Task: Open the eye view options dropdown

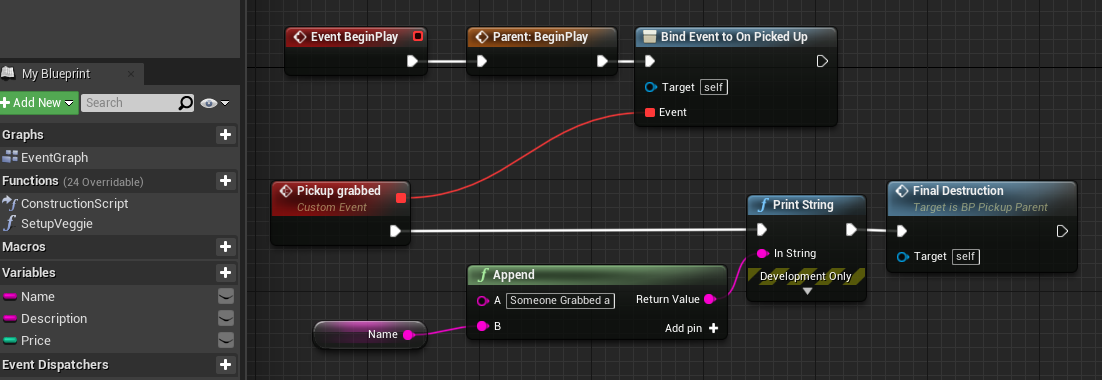Action: point(214,103)
